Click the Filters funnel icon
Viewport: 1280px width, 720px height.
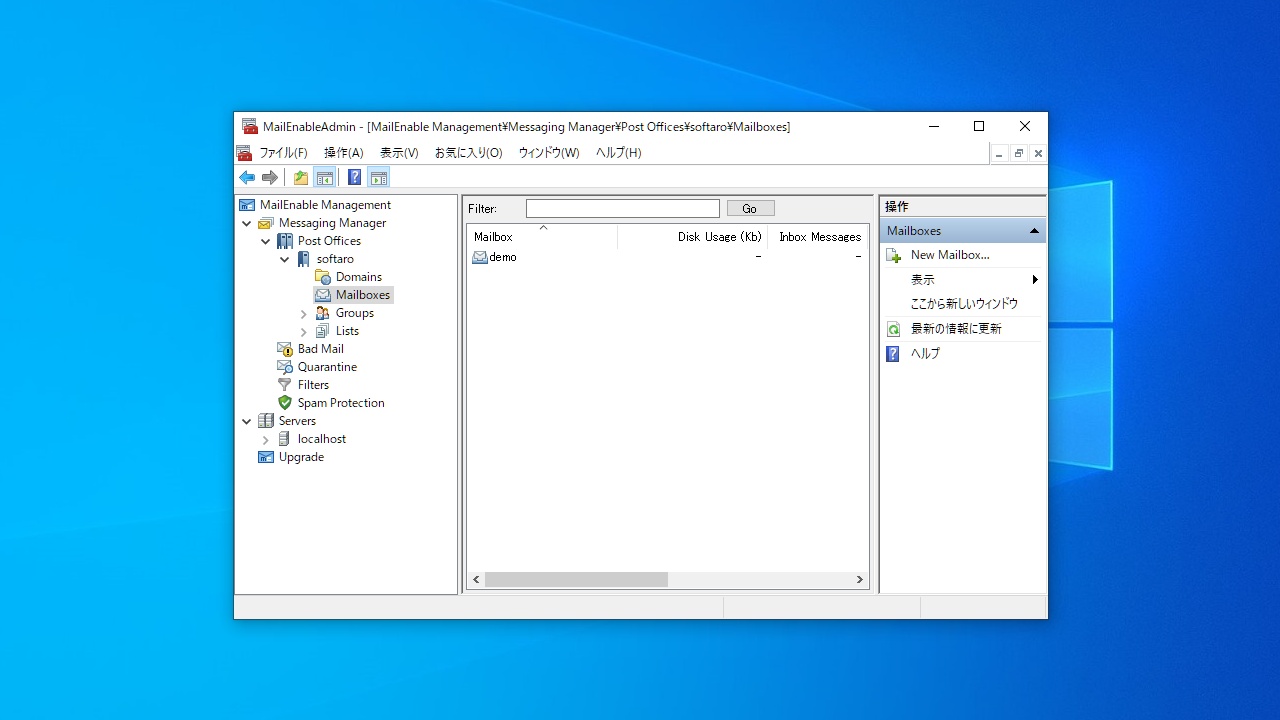point(285,385)
